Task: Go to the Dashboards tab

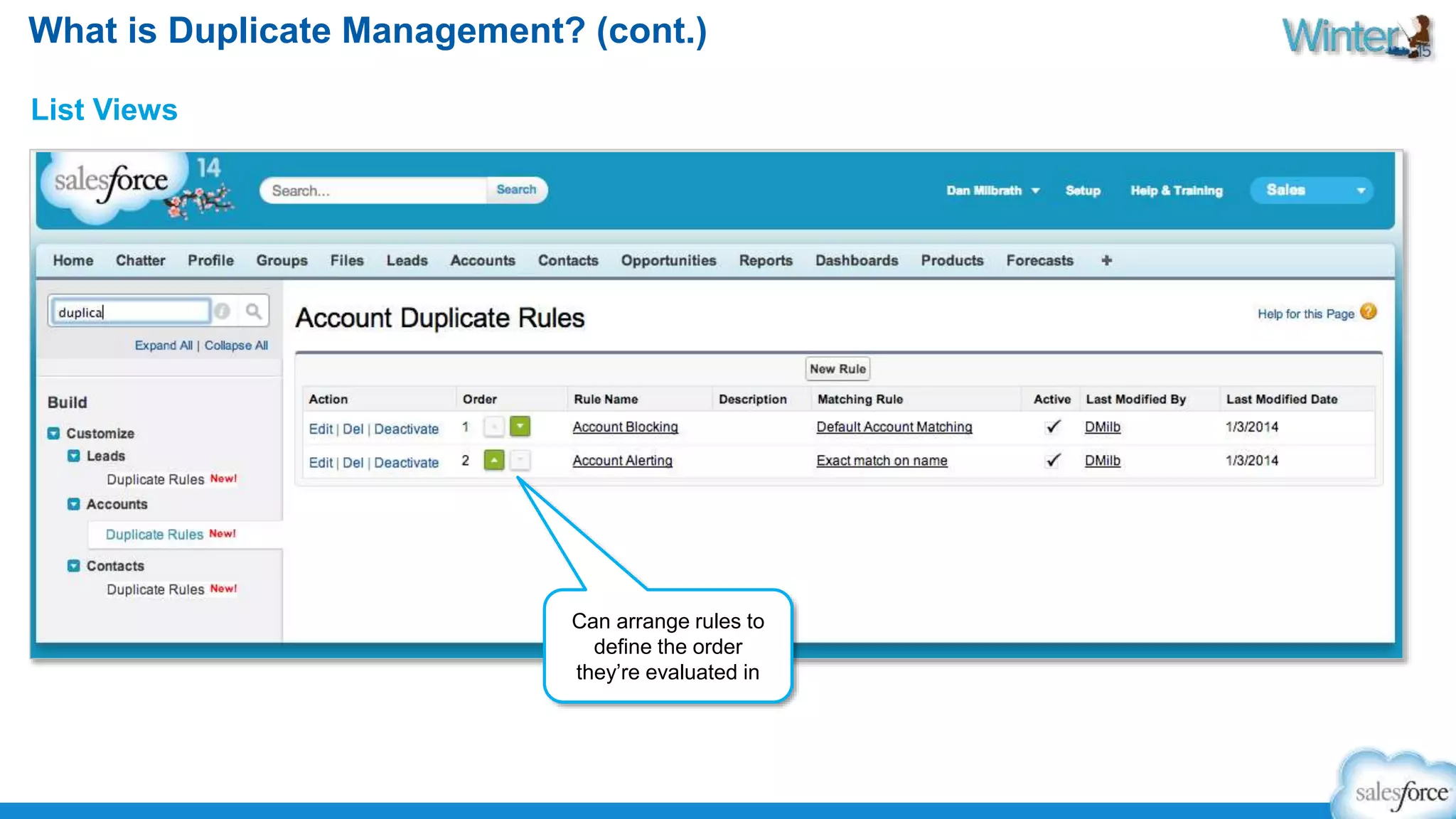Action: tap(857, 260)
